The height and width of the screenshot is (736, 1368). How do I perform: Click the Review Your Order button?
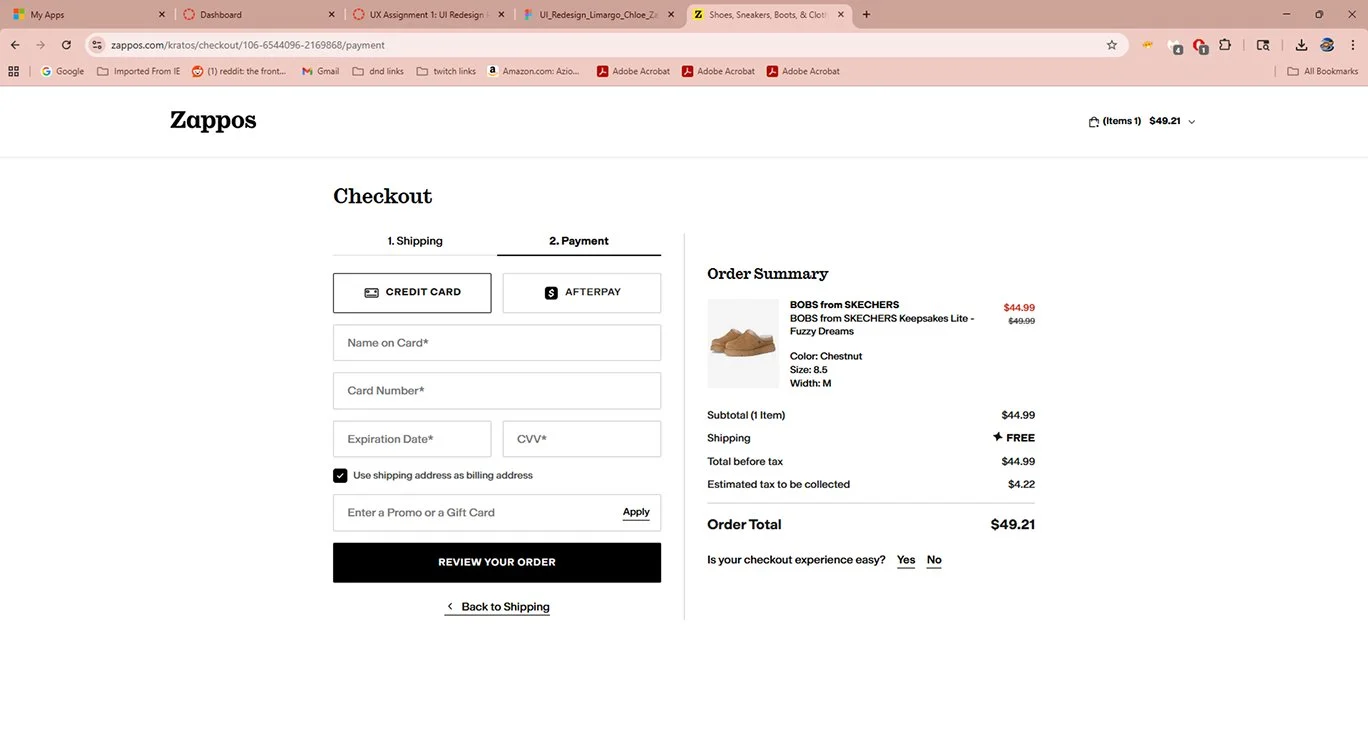497,562
